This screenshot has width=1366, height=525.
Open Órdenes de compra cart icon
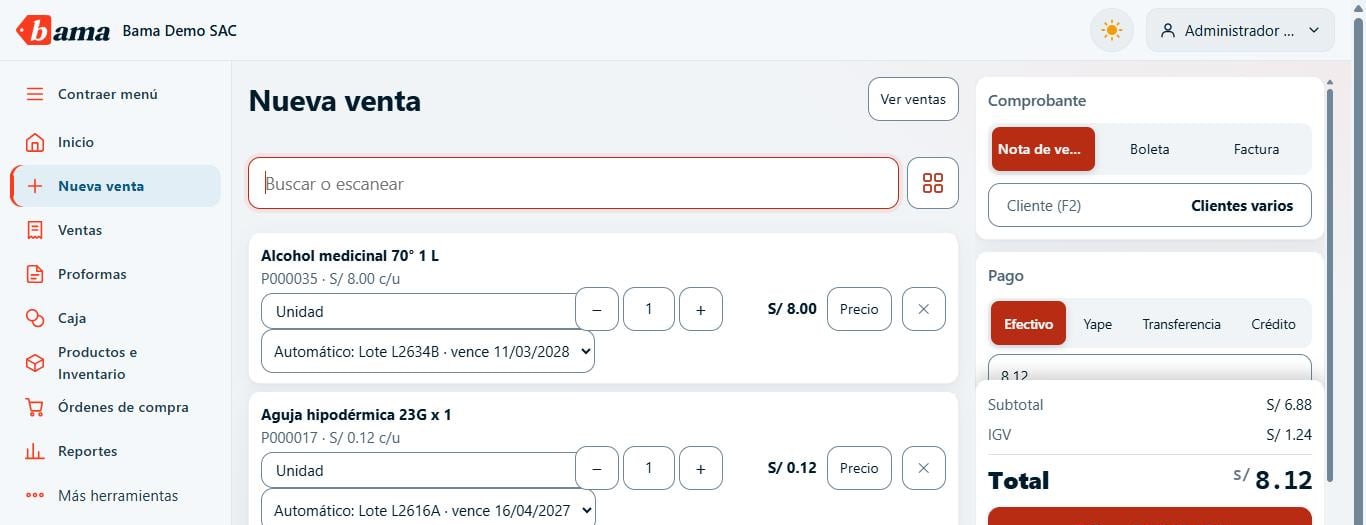point(35,407)
